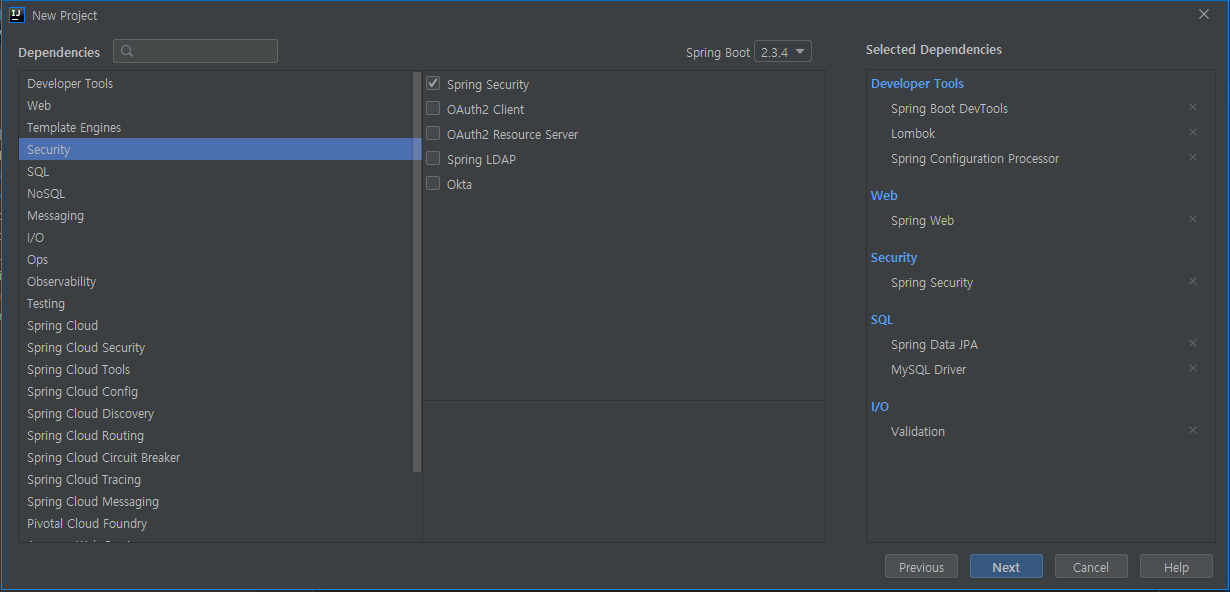Select the Web category

point(216,106)
